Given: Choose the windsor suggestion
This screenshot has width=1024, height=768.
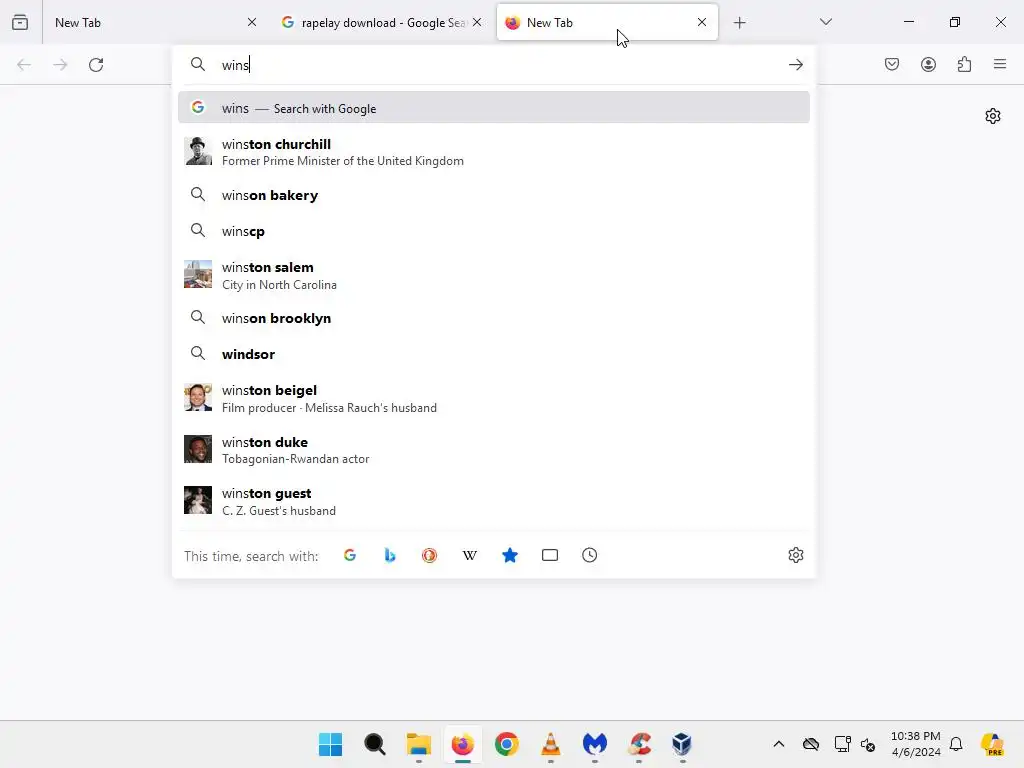Looking at the screenshot, I should pos(494,354).
